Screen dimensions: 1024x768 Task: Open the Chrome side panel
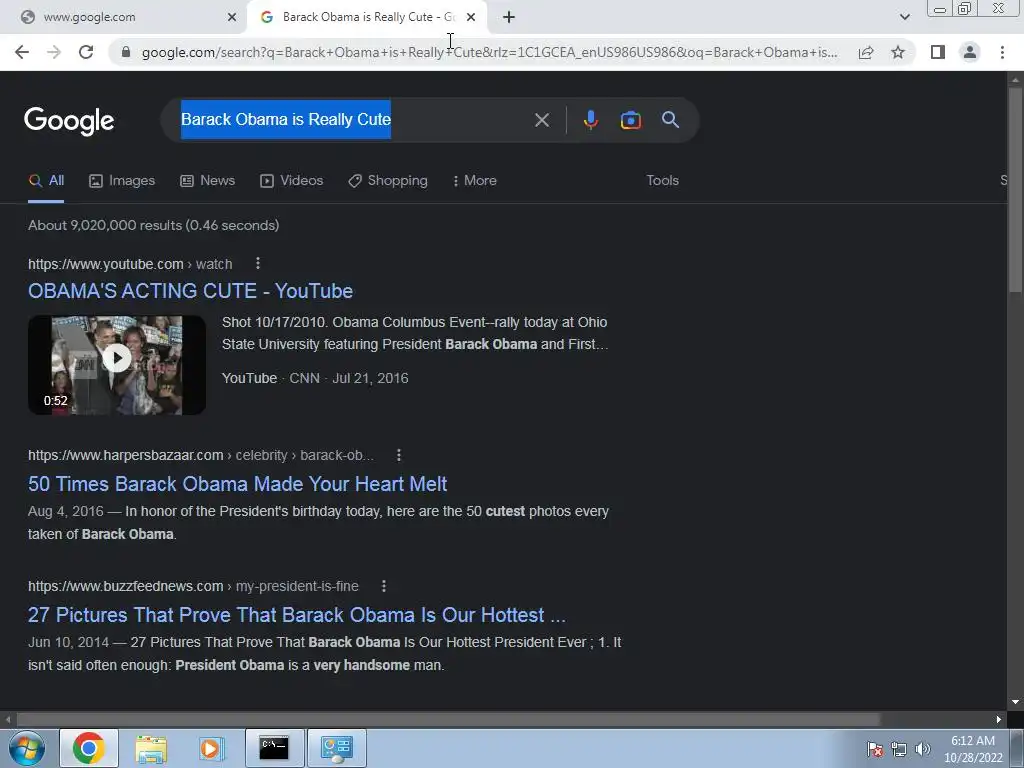pyautogui.click(x=938, y=52)
